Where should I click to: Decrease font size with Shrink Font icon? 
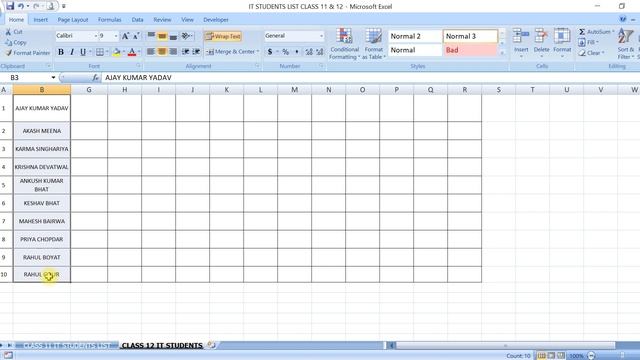point(136,36)
